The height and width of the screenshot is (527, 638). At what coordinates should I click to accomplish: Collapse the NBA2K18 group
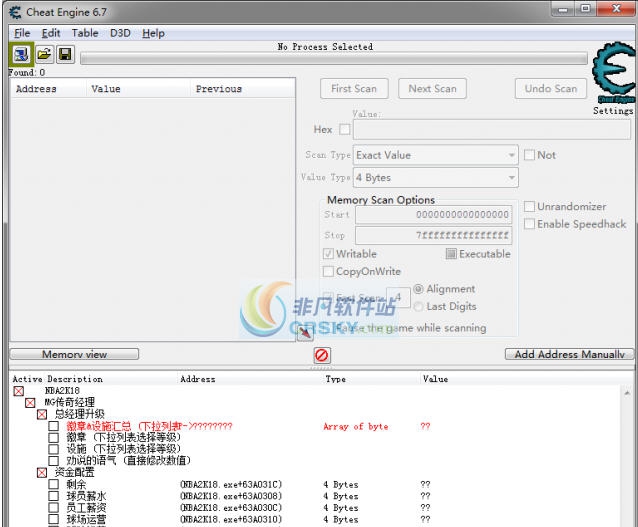click(x=19, y=391)
